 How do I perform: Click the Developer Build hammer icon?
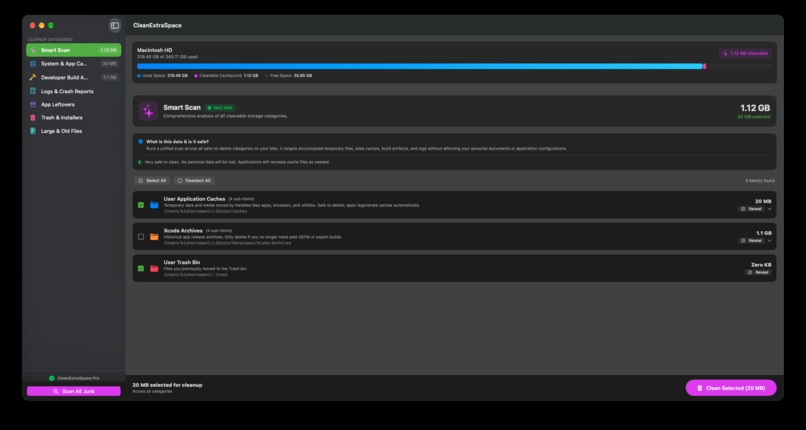coord(33,78)
